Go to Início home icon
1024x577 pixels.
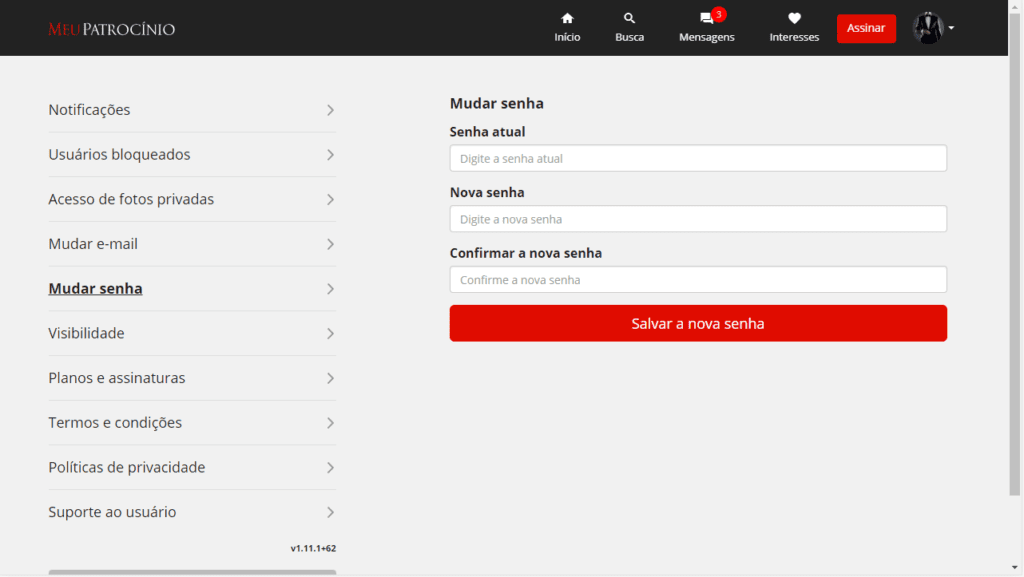pos(567,18)
